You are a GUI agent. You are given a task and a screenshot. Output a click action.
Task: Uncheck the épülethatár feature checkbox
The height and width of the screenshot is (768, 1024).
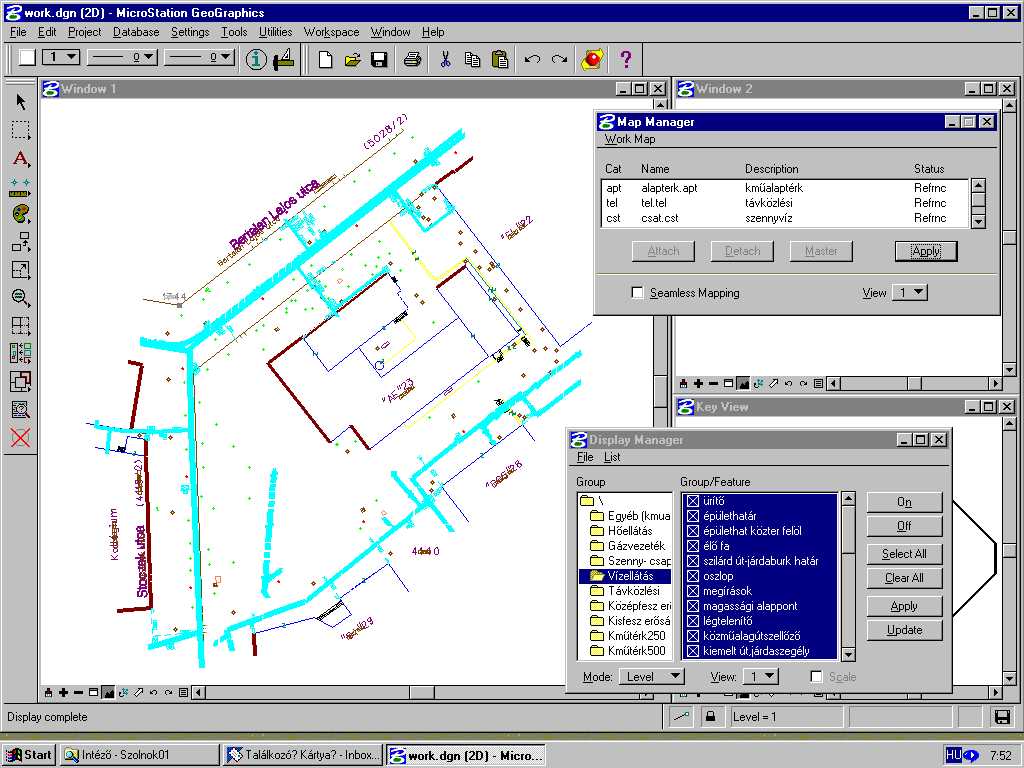point(692,516)
